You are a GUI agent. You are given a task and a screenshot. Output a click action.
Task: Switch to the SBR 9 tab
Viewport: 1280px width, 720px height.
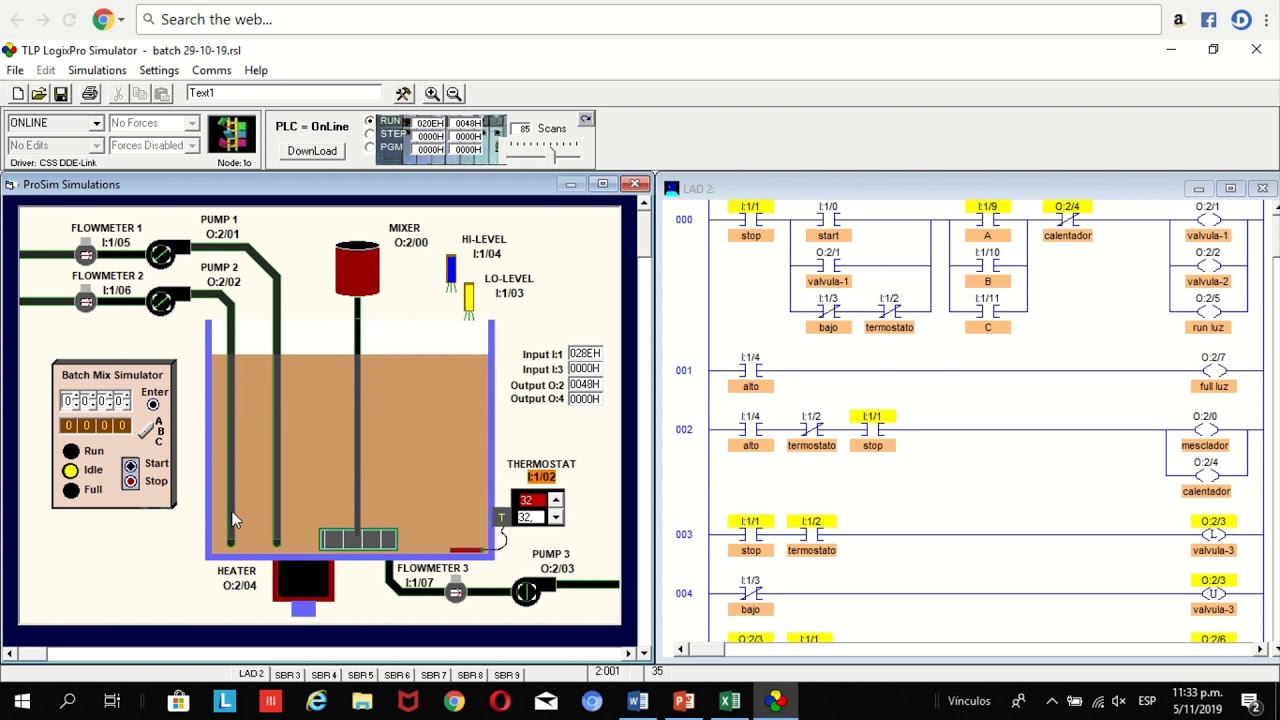click(507, 675)
